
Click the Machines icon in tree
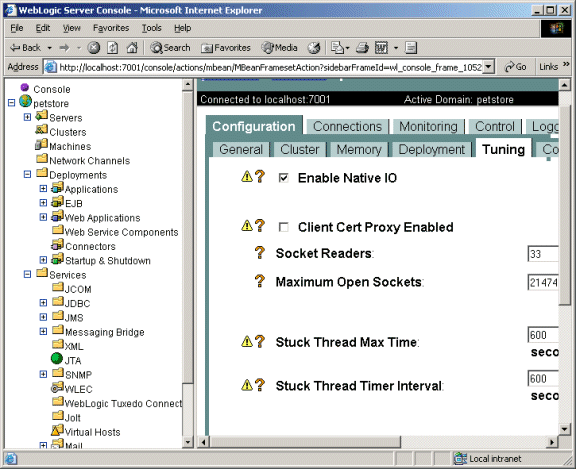tap(42, 144)
